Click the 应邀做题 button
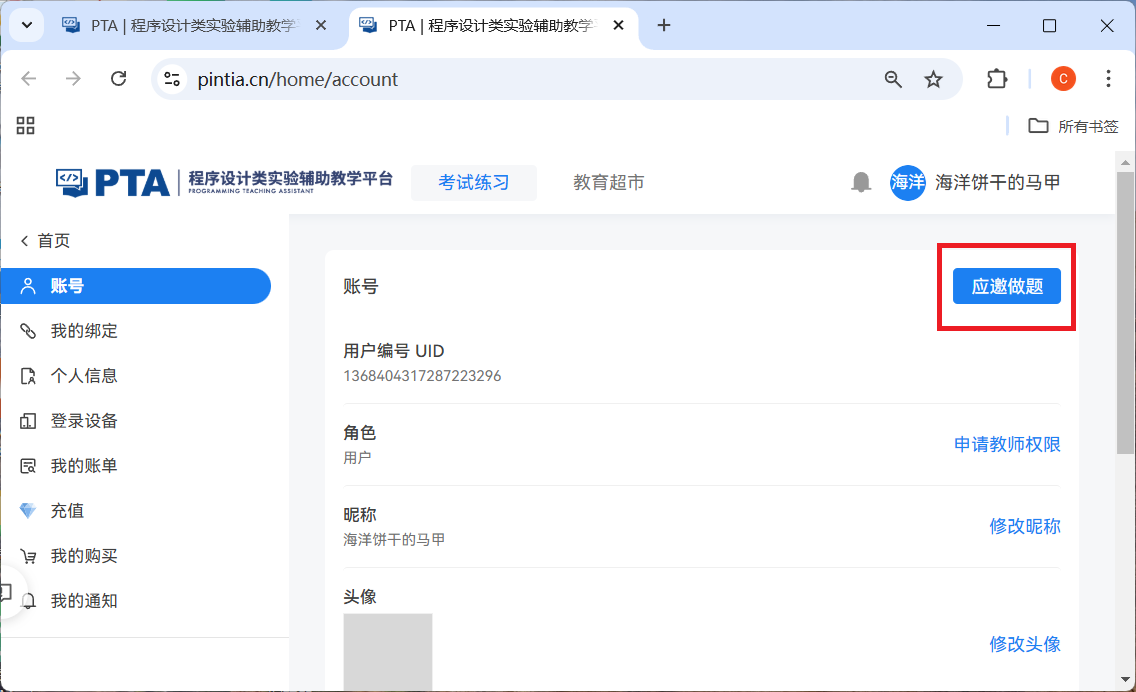This screenshot has height=692, width=1136. (x=1006, y=286)
